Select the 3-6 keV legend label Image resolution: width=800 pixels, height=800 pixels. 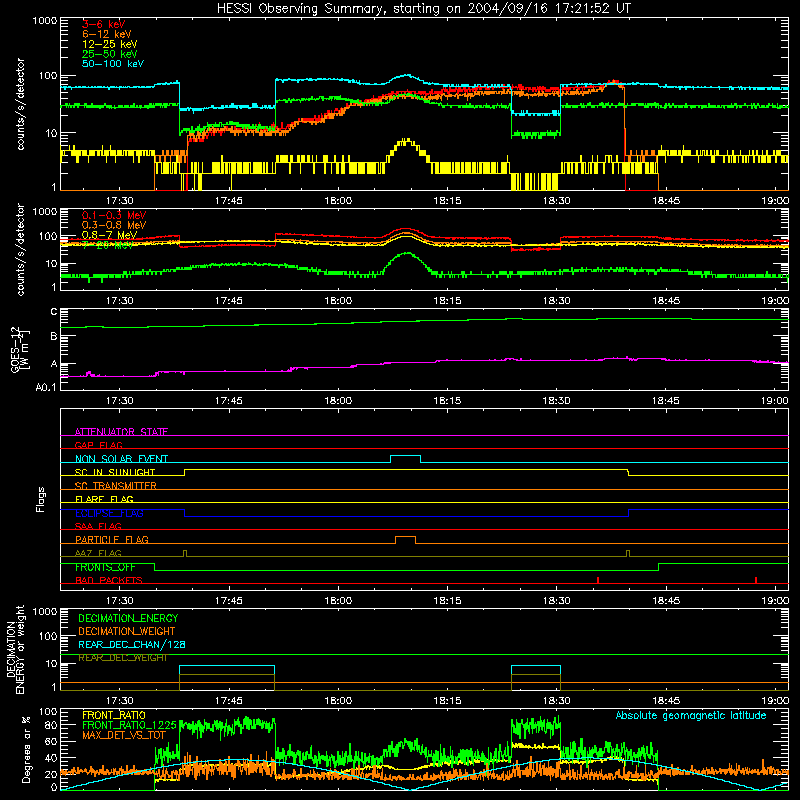(x=103, y=24)
